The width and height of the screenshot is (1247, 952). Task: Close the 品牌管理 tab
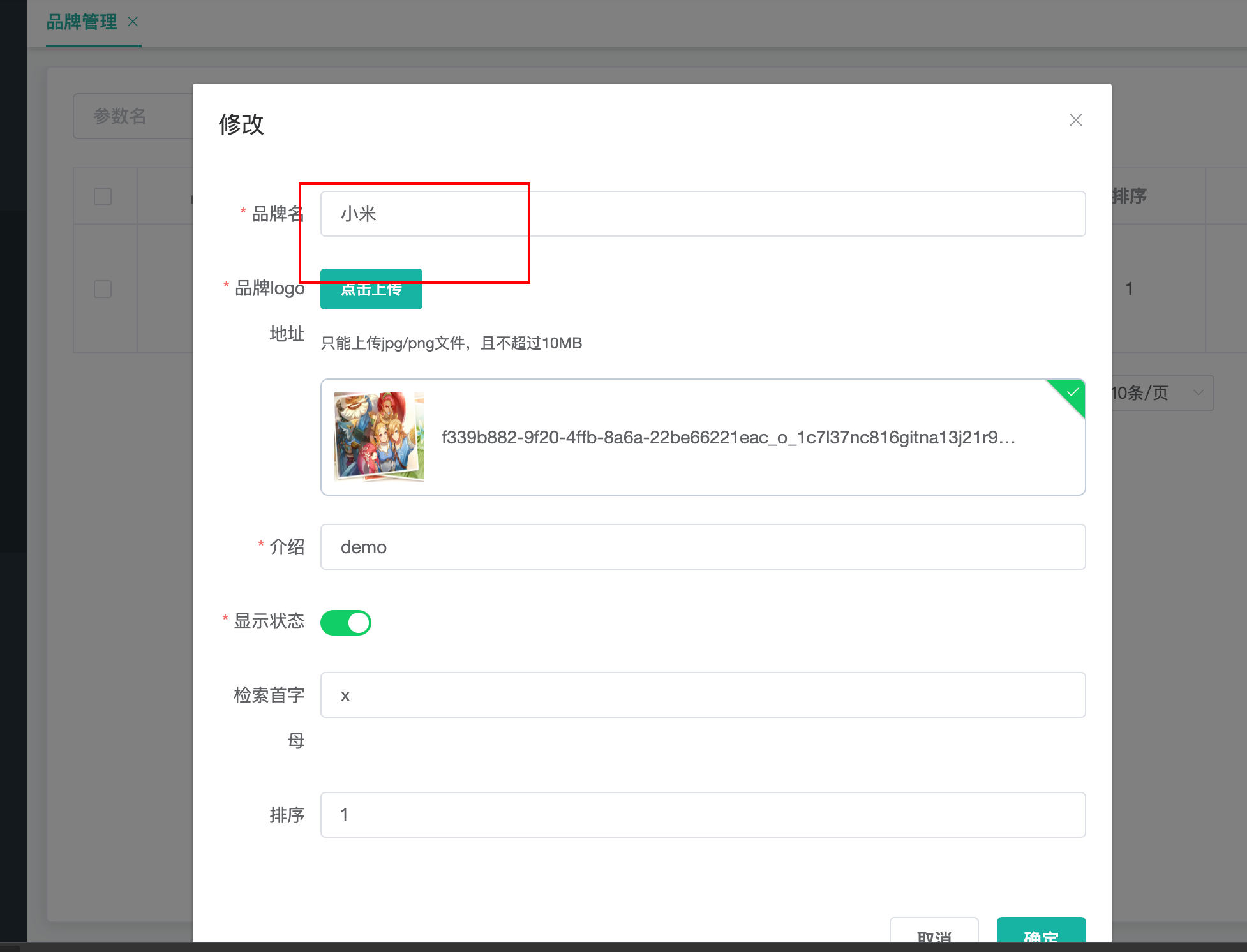133,22
